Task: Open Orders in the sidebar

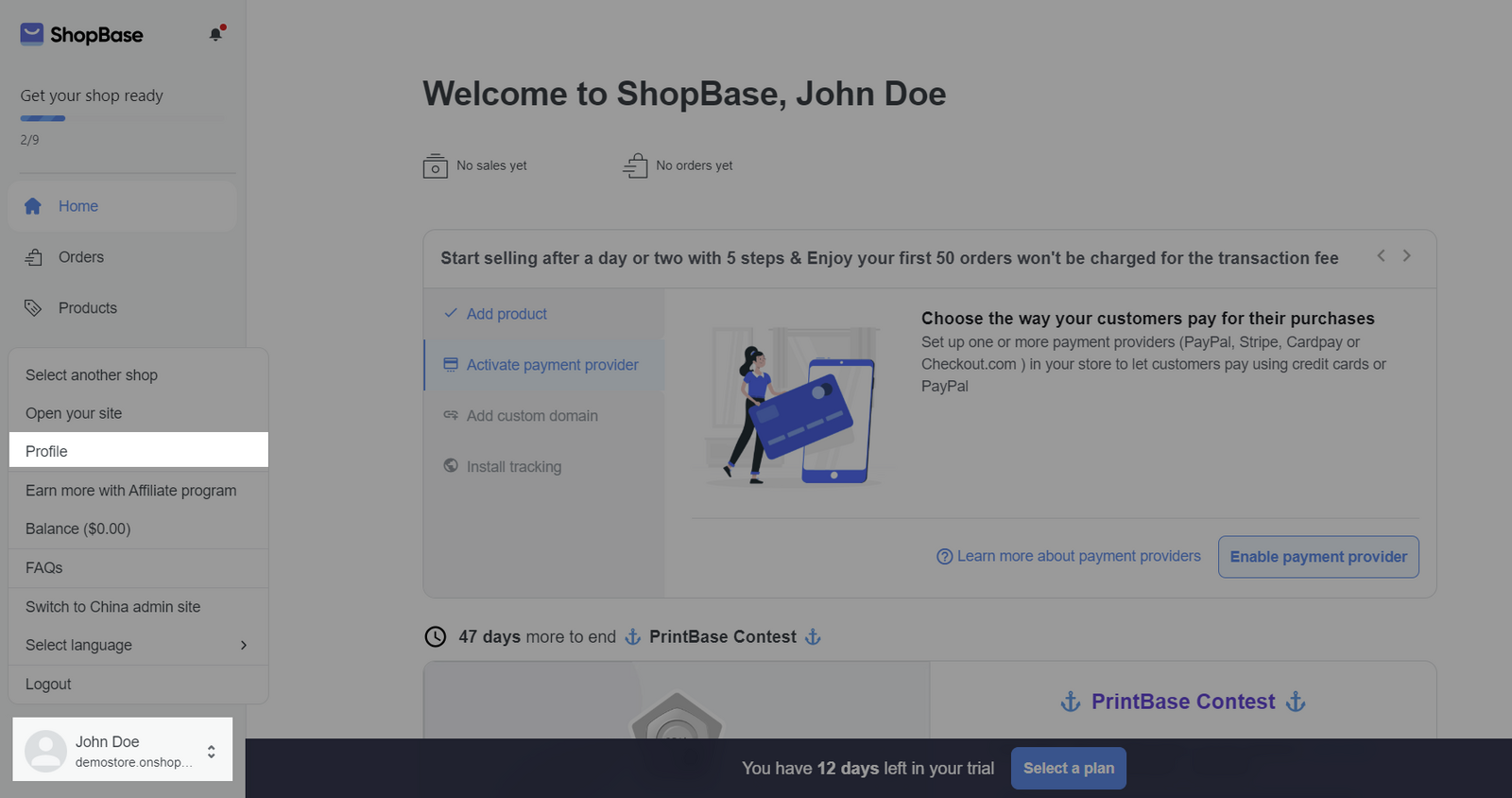Action: [122, 257]
